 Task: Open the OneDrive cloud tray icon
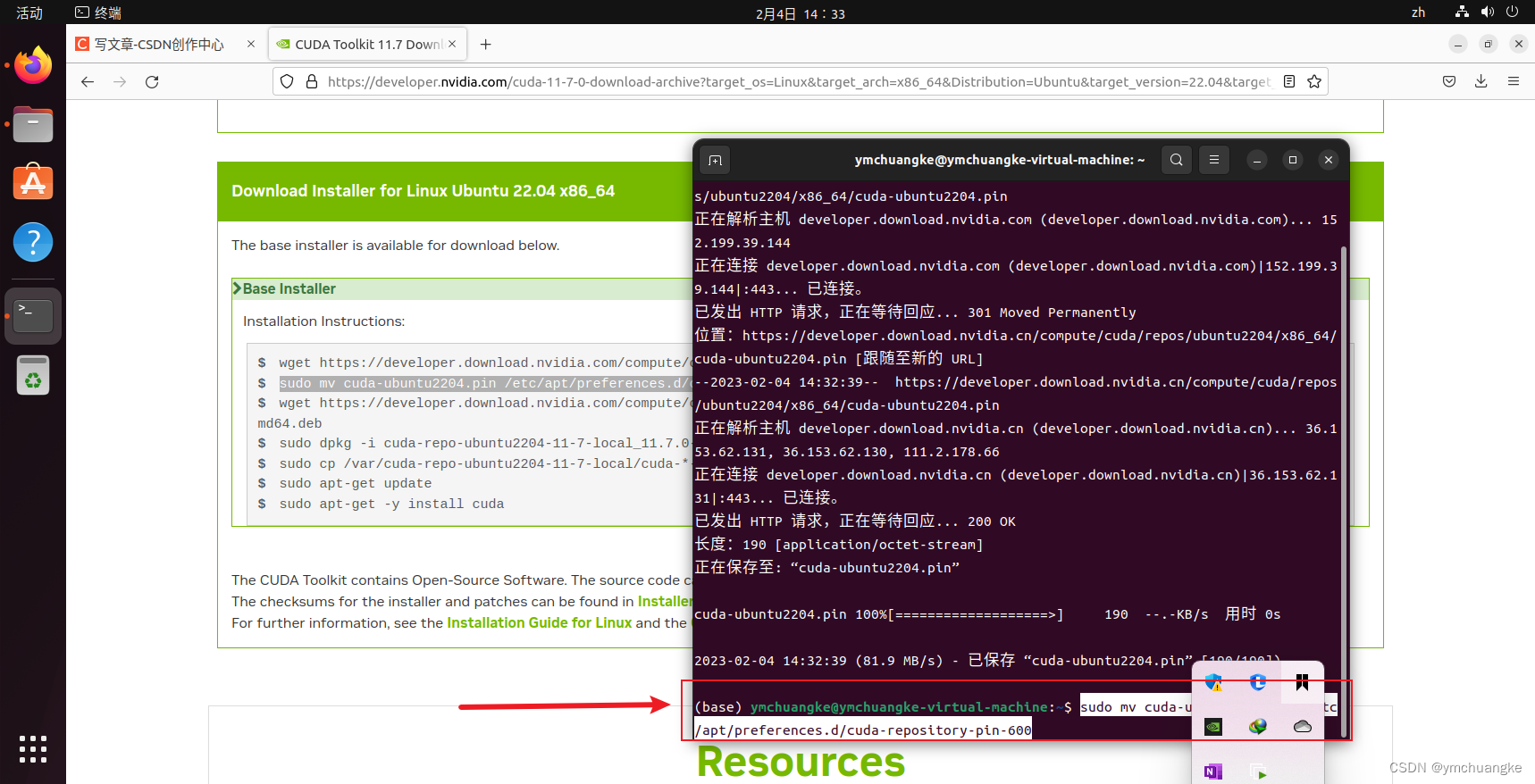pos(1303,727)
